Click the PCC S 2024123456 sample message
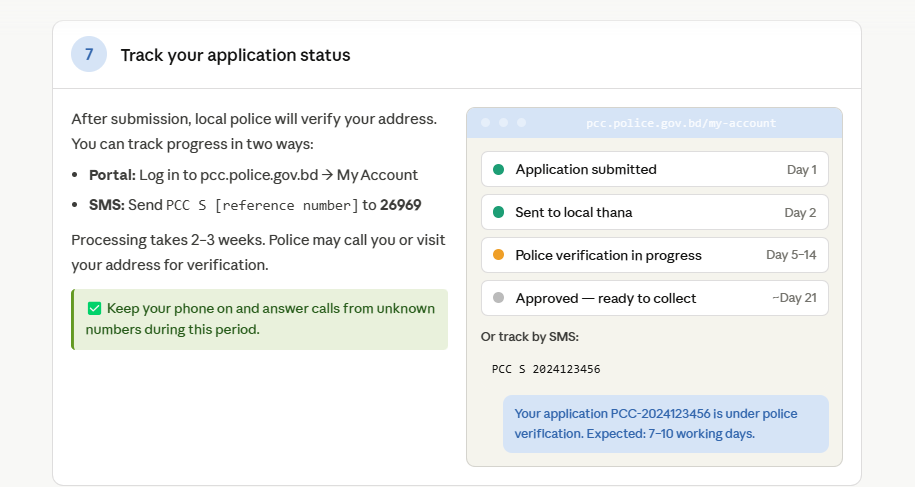 tap(546, 369)
